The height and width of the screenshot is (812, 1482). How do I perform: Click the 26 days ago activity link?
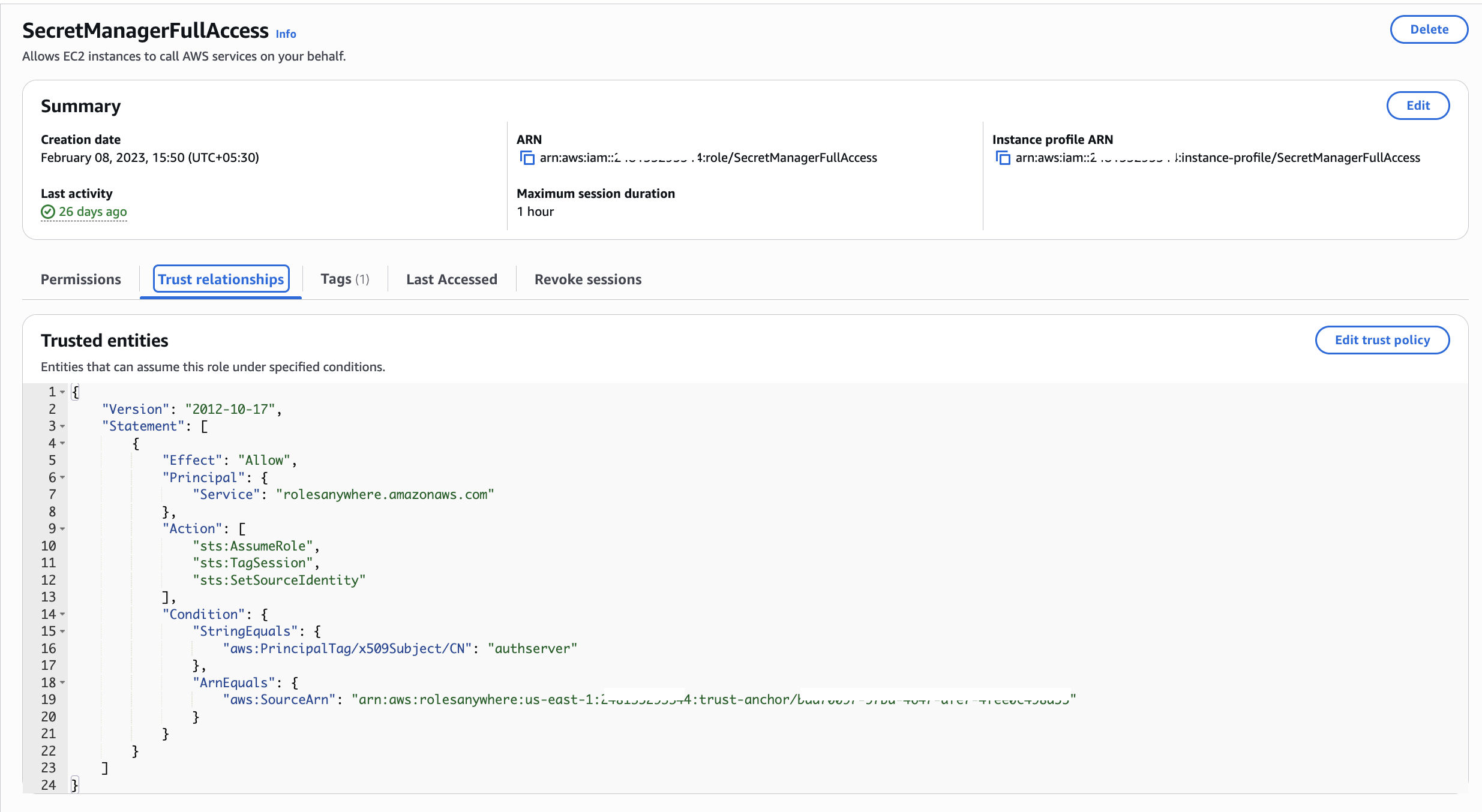click(x=92, y=212)
